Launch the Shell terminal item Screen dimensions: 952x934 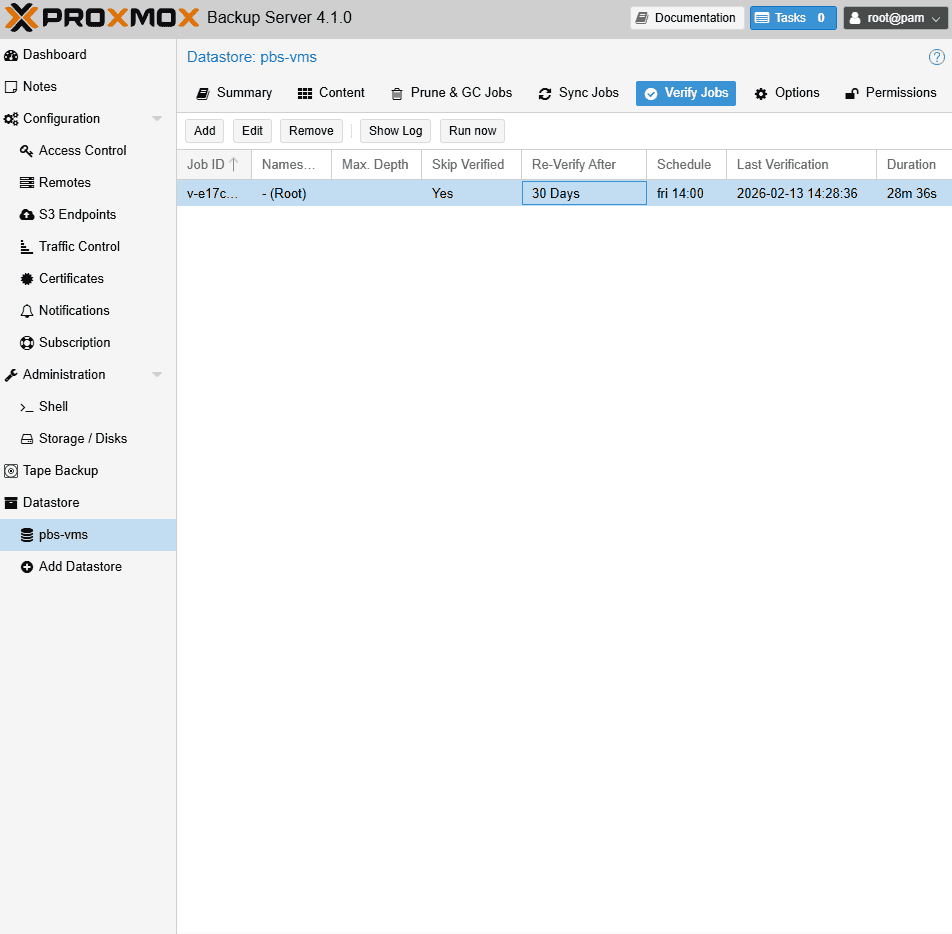point(53,407)
